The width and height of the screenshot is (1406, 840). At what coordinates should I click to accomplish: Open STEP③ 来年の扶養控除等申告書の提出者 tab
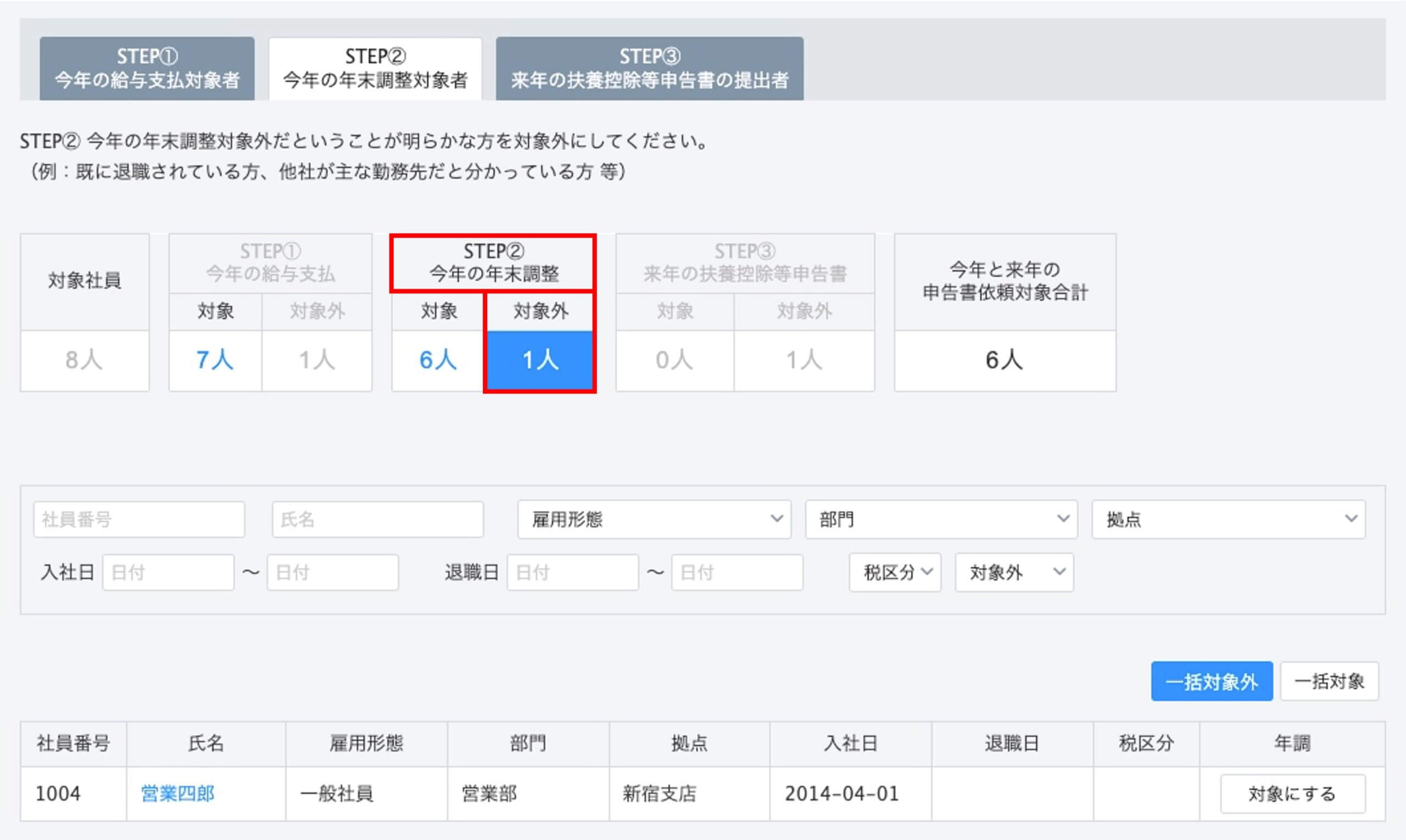[x=650, y=69]
